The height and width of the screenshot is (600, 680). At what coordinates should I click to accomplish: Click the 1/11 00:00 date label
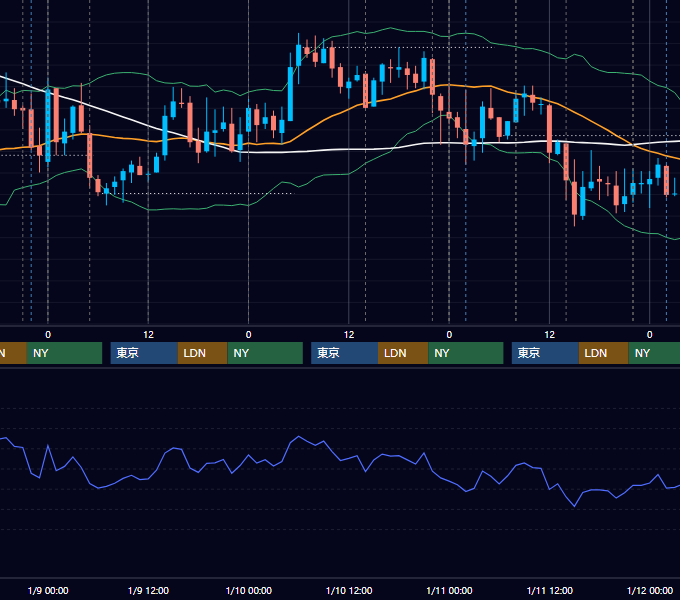(x=449, y=590)
